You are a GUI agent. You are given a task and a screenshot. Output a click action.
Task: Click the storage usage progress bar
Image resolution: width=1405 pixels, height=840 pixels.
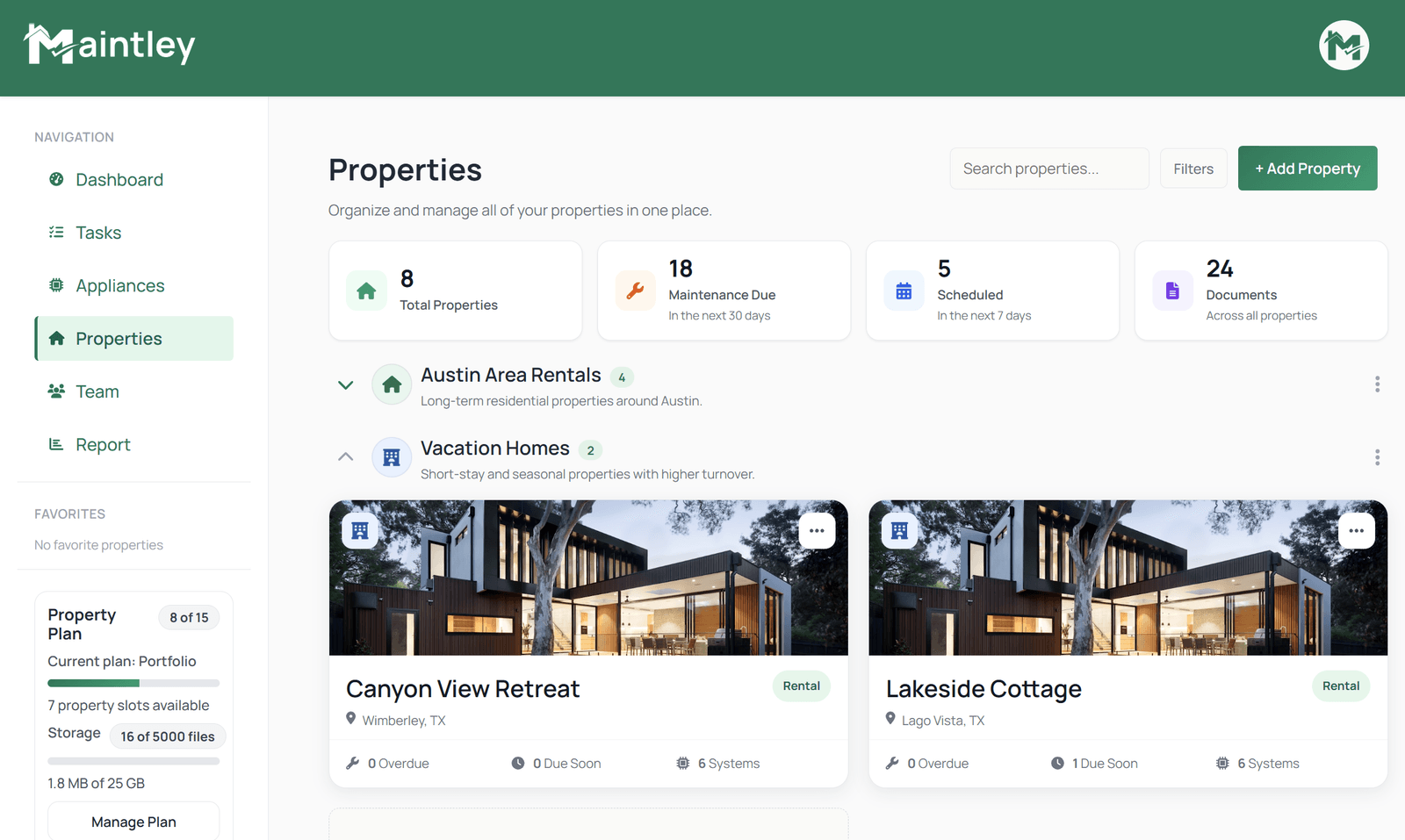point(133,761)
